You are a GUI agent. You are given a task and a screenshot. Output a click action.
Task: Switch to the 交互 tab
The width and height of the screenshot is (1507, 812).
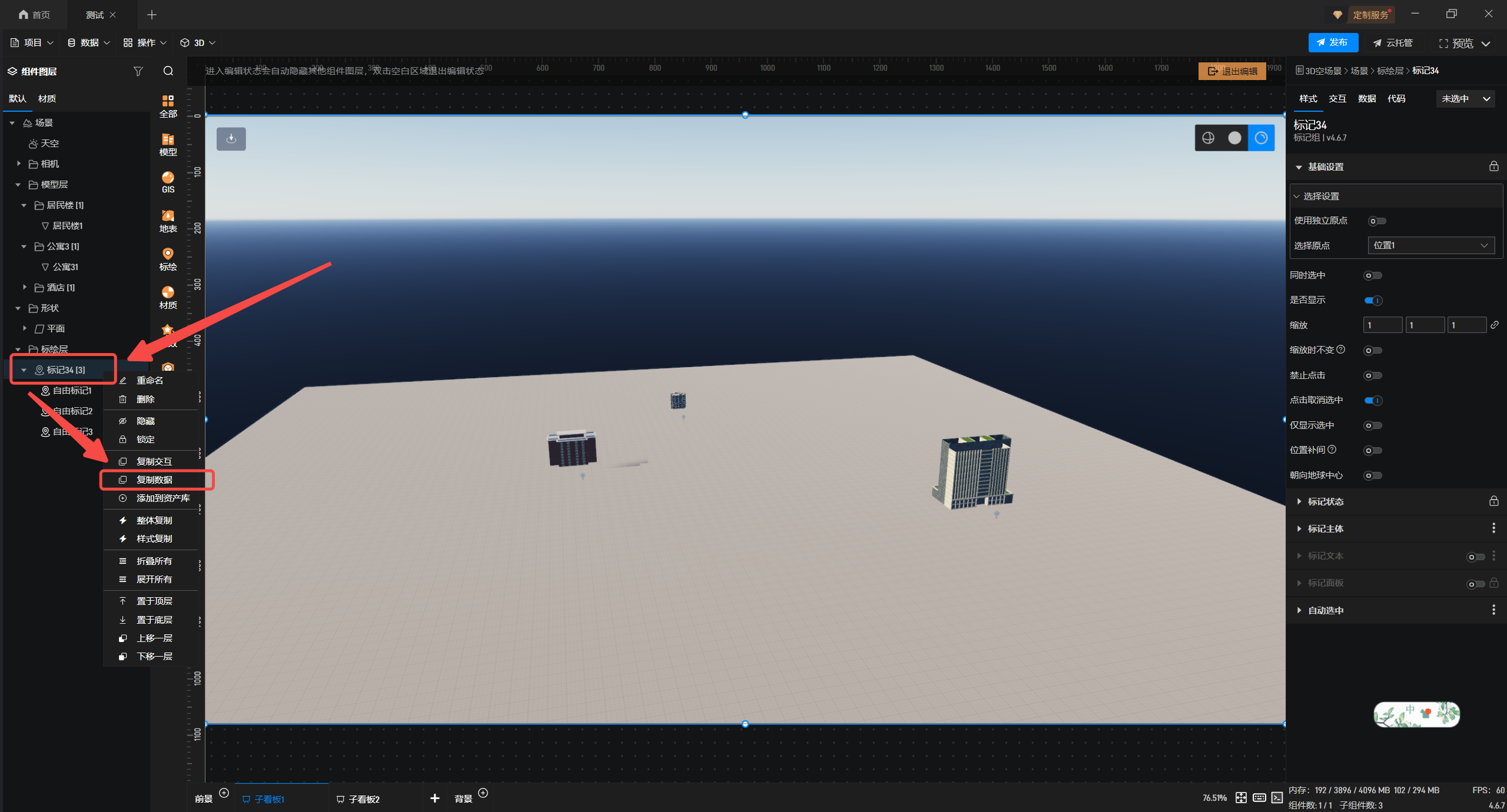(1337, 99)
